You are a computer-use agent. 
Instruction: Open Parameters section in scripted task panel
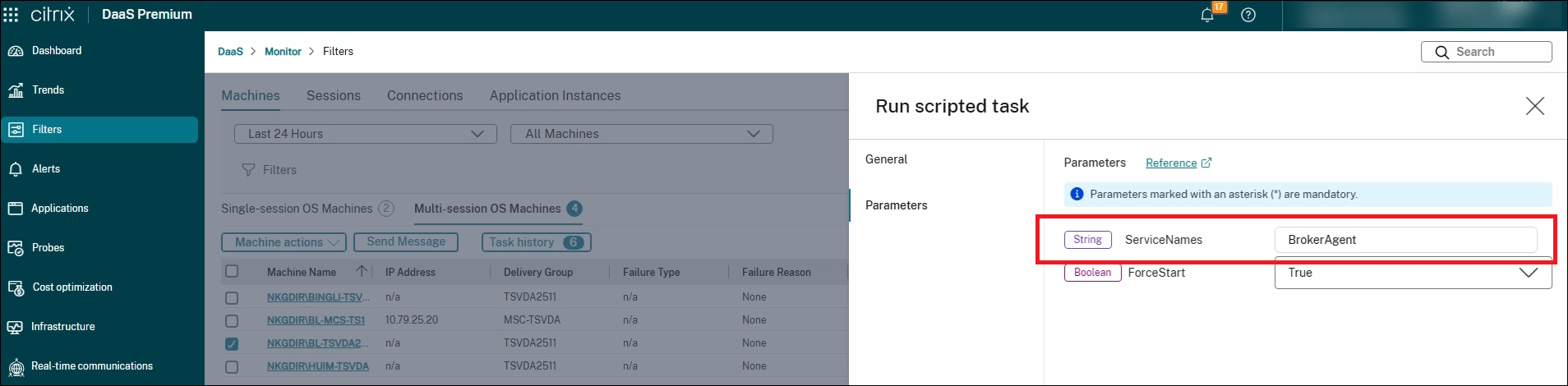(896, 205)
